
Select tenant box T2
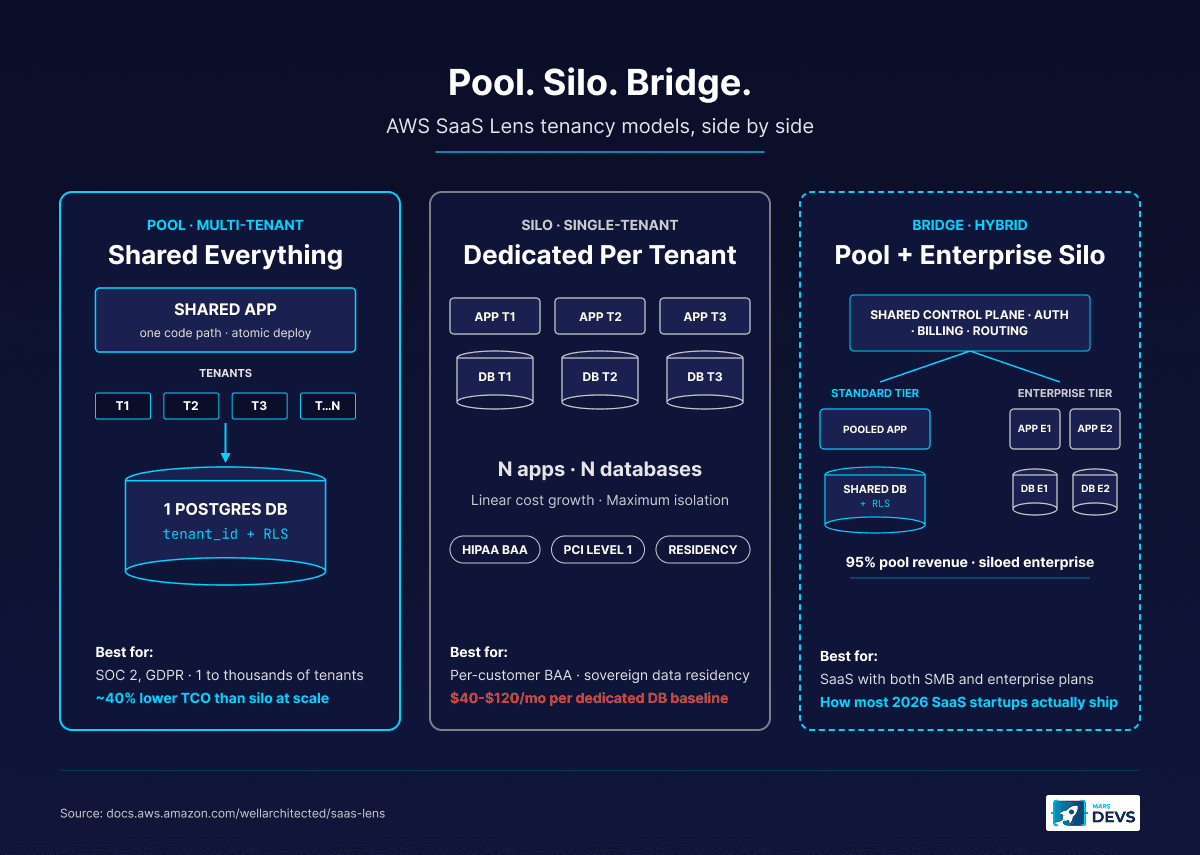191,406
